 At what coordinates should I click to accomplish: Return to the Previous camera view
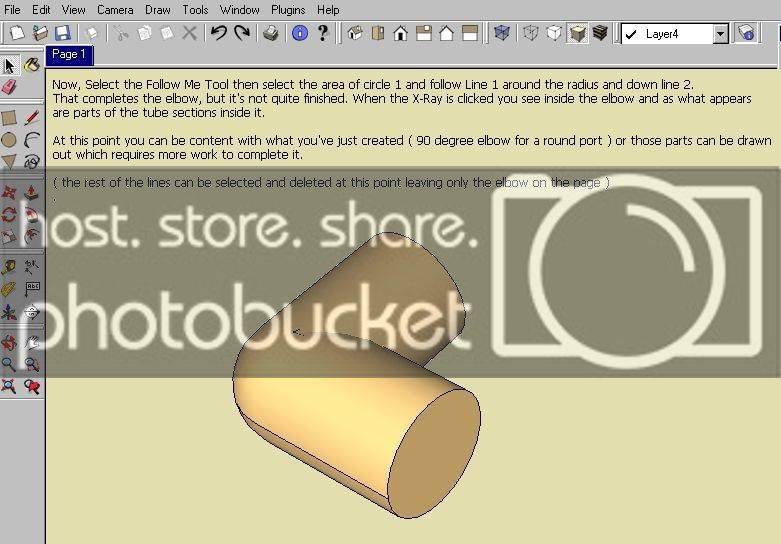[x=32, y=386]
